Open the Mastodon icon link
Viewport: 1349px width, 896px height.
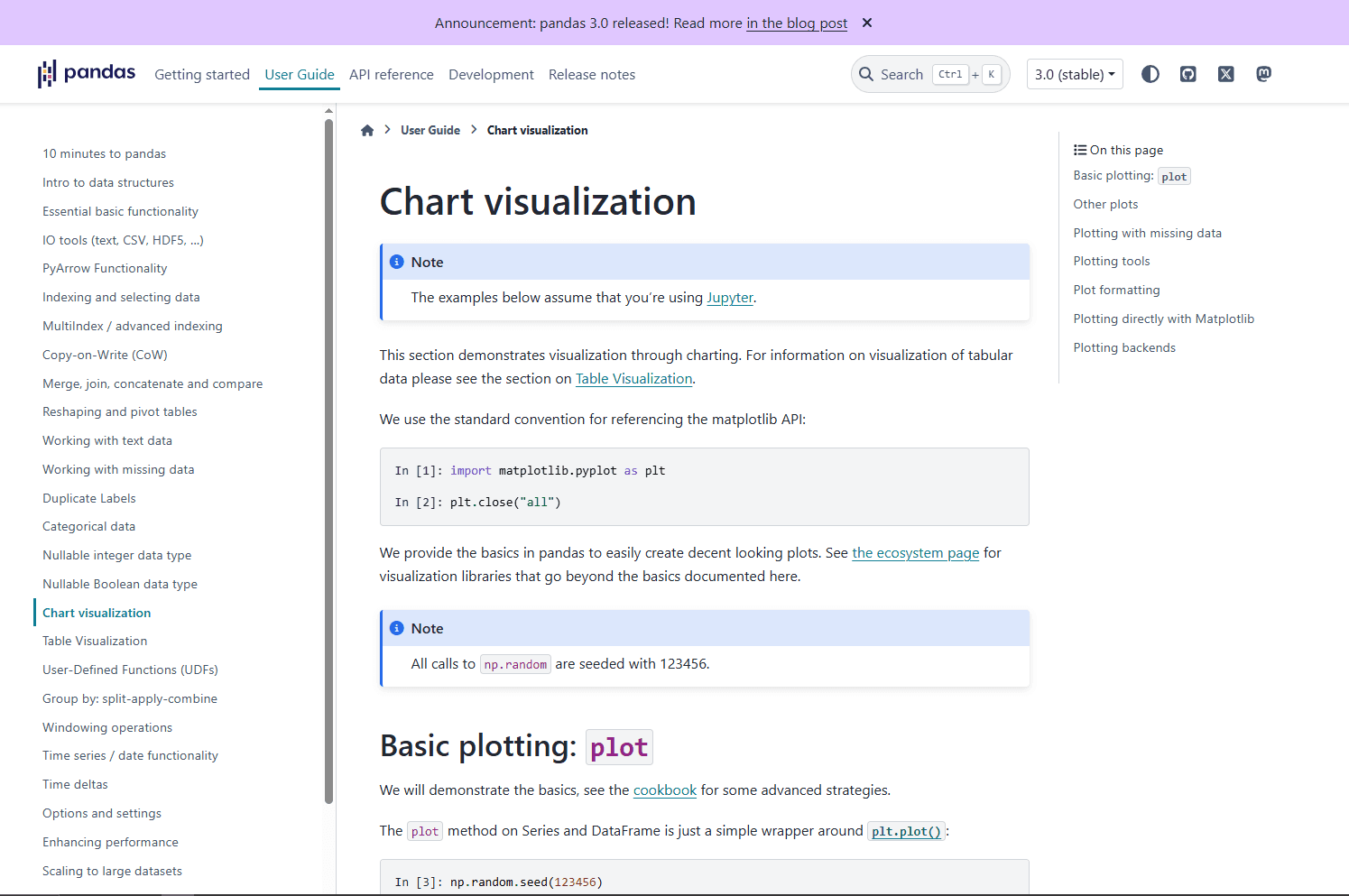[1264, 74]
